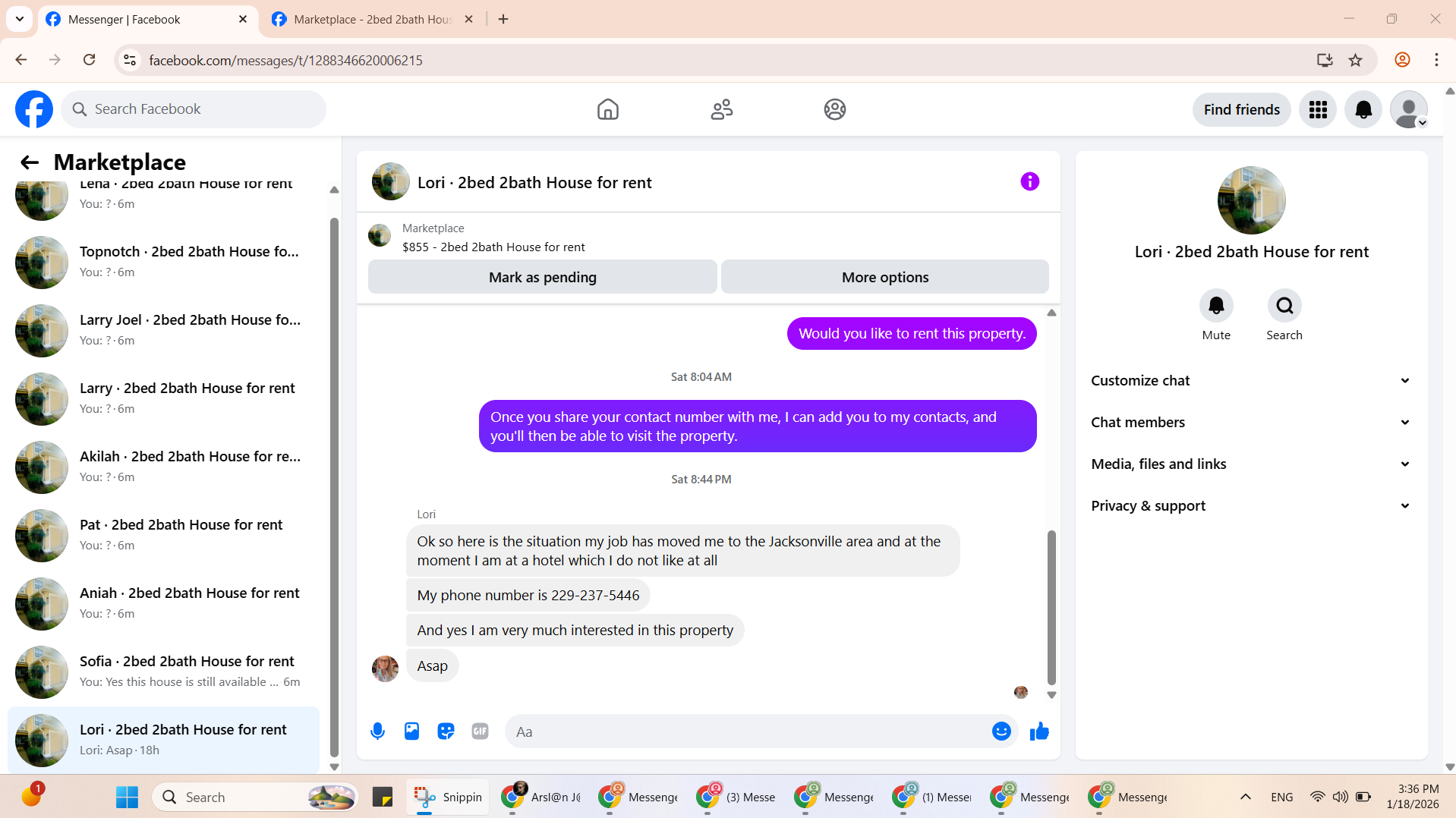The height and width of the screenshot is (818, 1456).
Task: Open conversation information purple icon
Action: click(x=1029, y=181)
